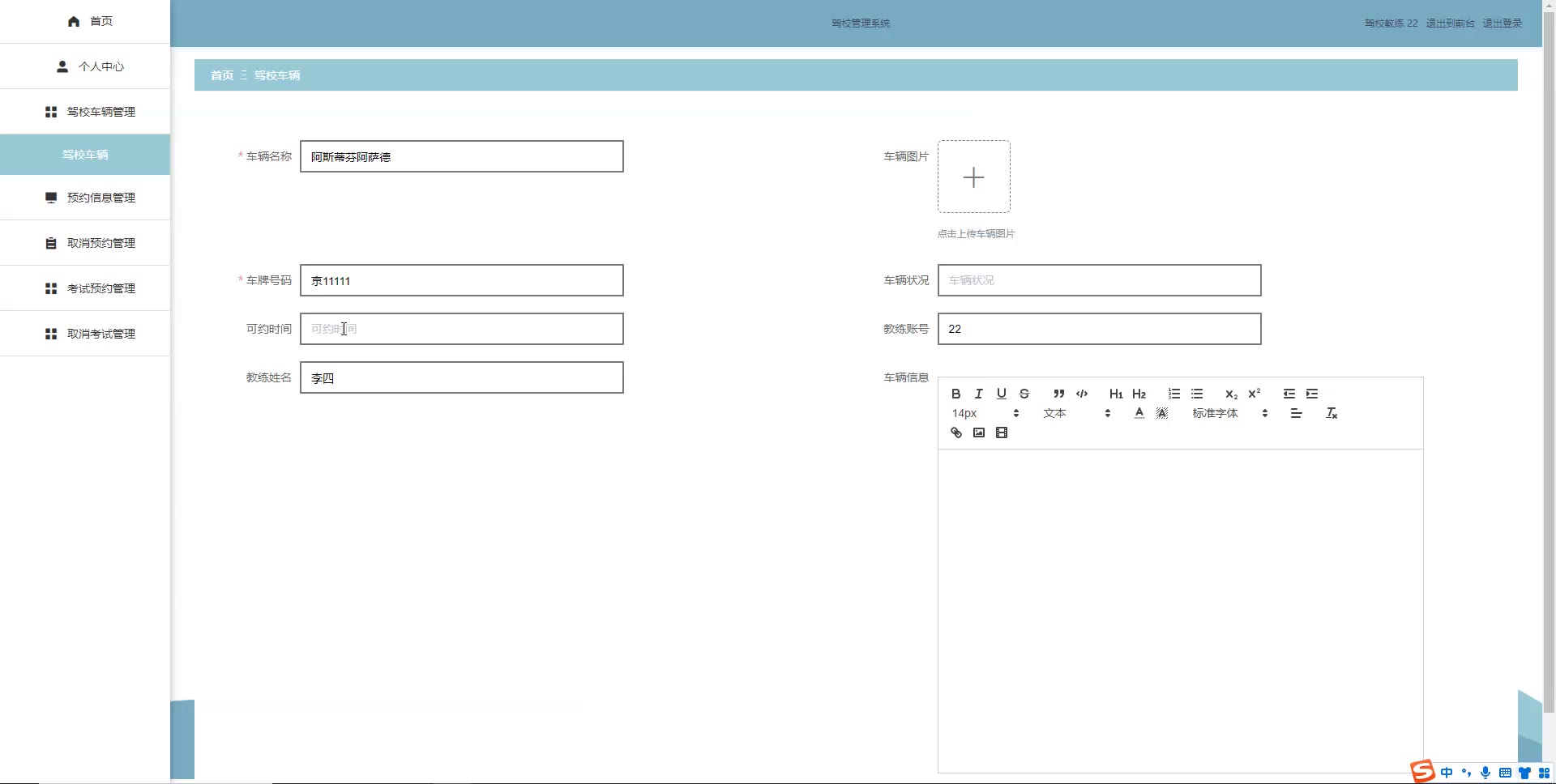This screenshot has height=784, width=1556.
Task: Create a bulleted list
Action: [1197, 394]
